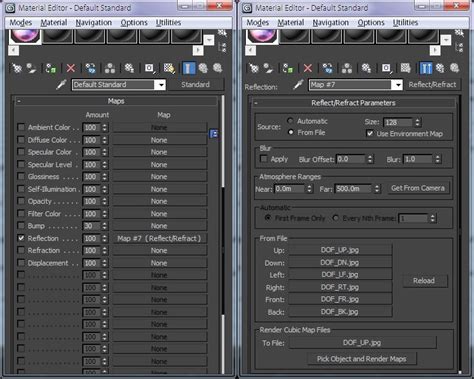Click Show End Result icon in left editor
This screenshot has height=379, width=474.
point(188,68)
